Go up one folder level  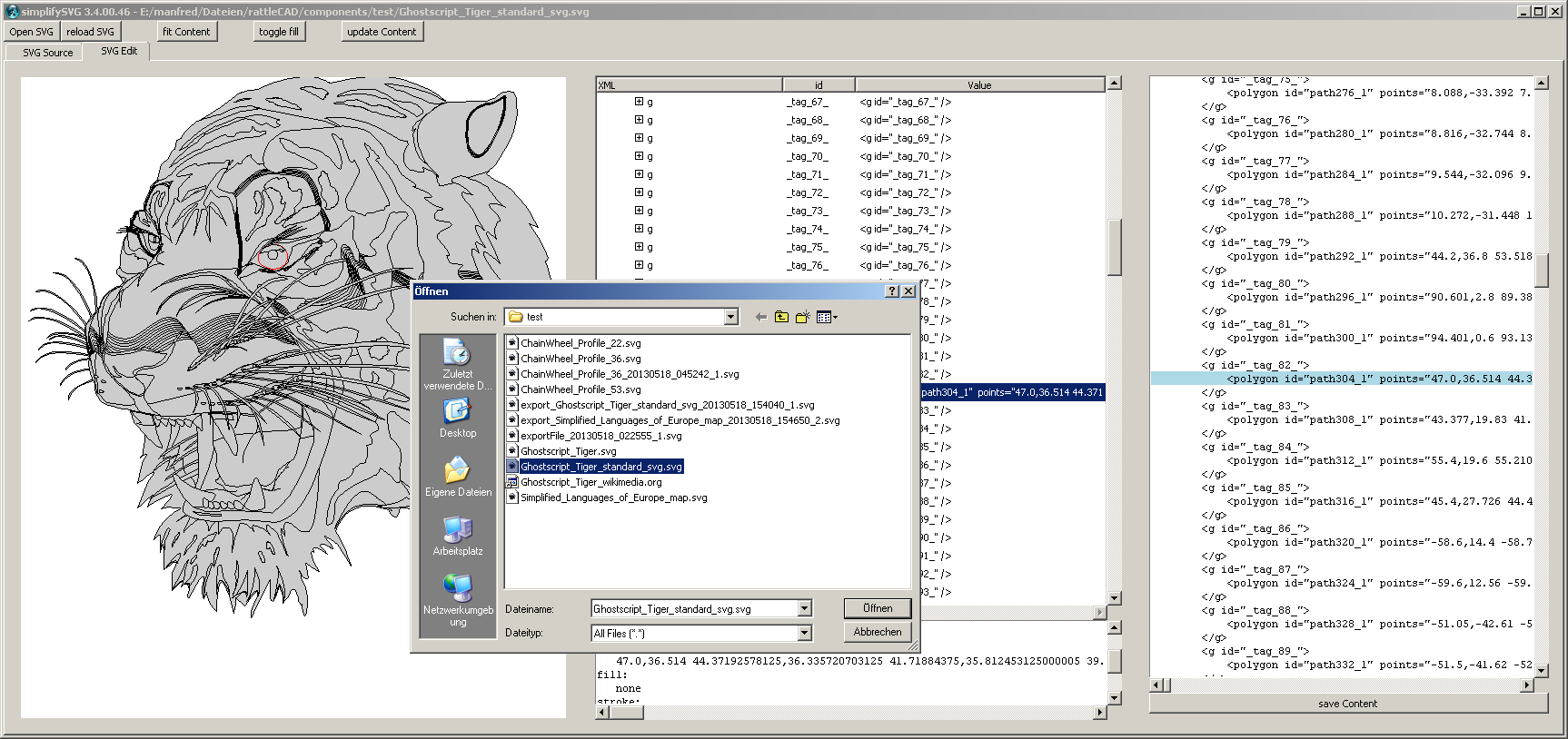781,317
